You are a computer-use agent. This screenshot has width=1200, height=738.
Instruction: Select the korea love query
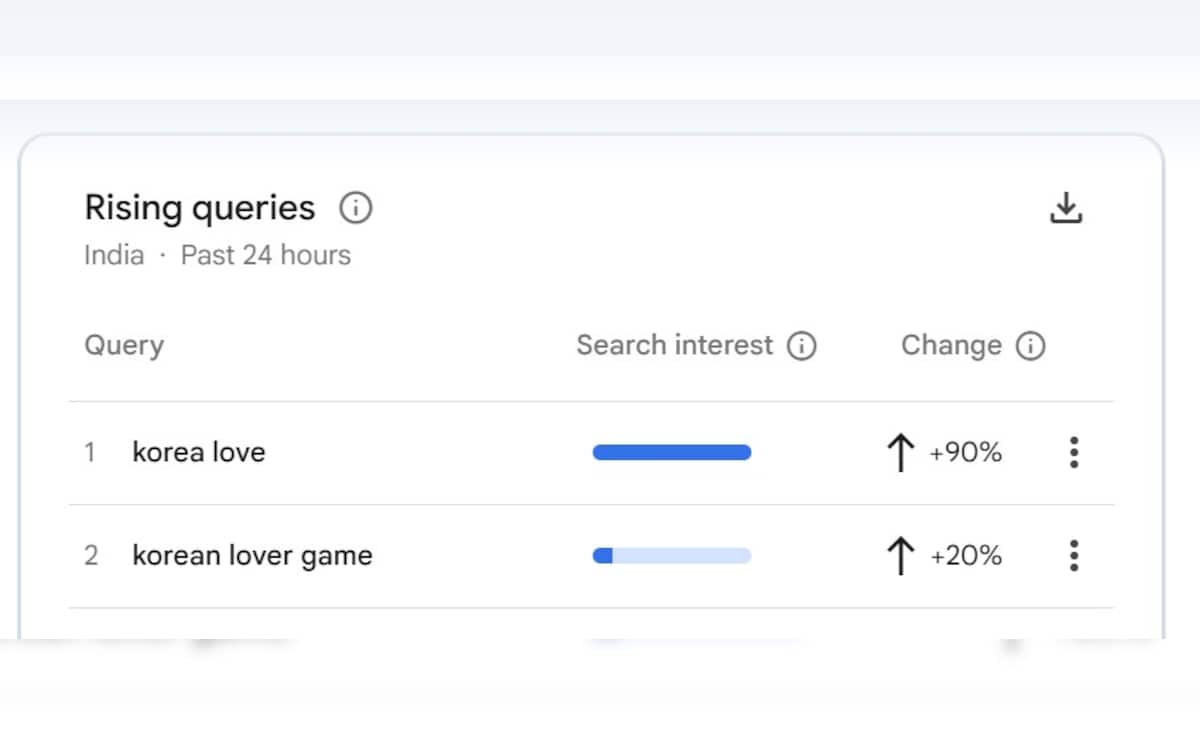pyautogui.click(x=198, y=452)
